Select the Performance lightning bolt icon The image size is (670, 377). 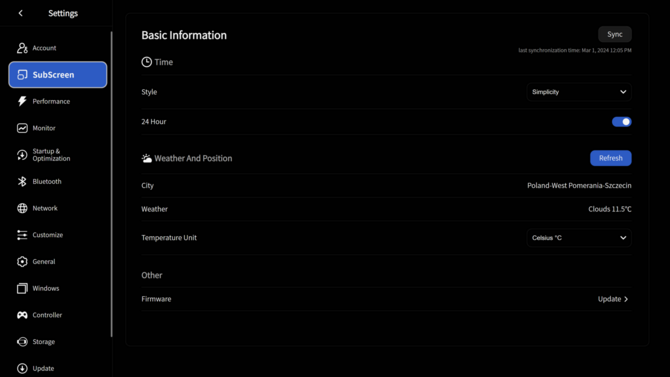pos(22,101)
